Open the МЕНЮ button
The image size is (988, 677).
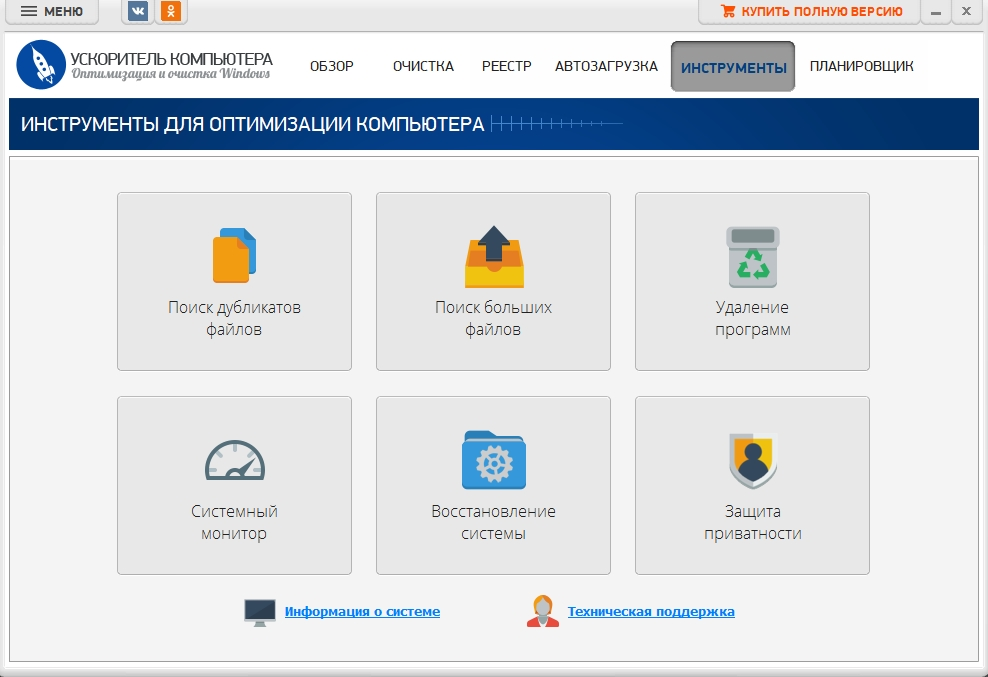click(52, 11)
